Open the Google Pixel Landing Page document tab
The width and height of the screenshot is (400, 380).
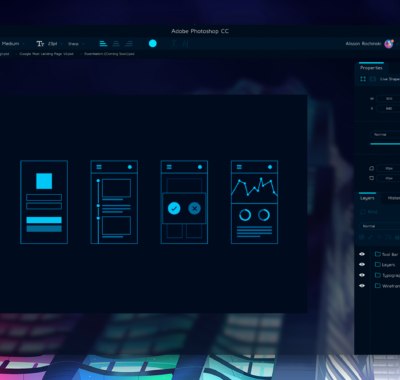click(46, 54)
